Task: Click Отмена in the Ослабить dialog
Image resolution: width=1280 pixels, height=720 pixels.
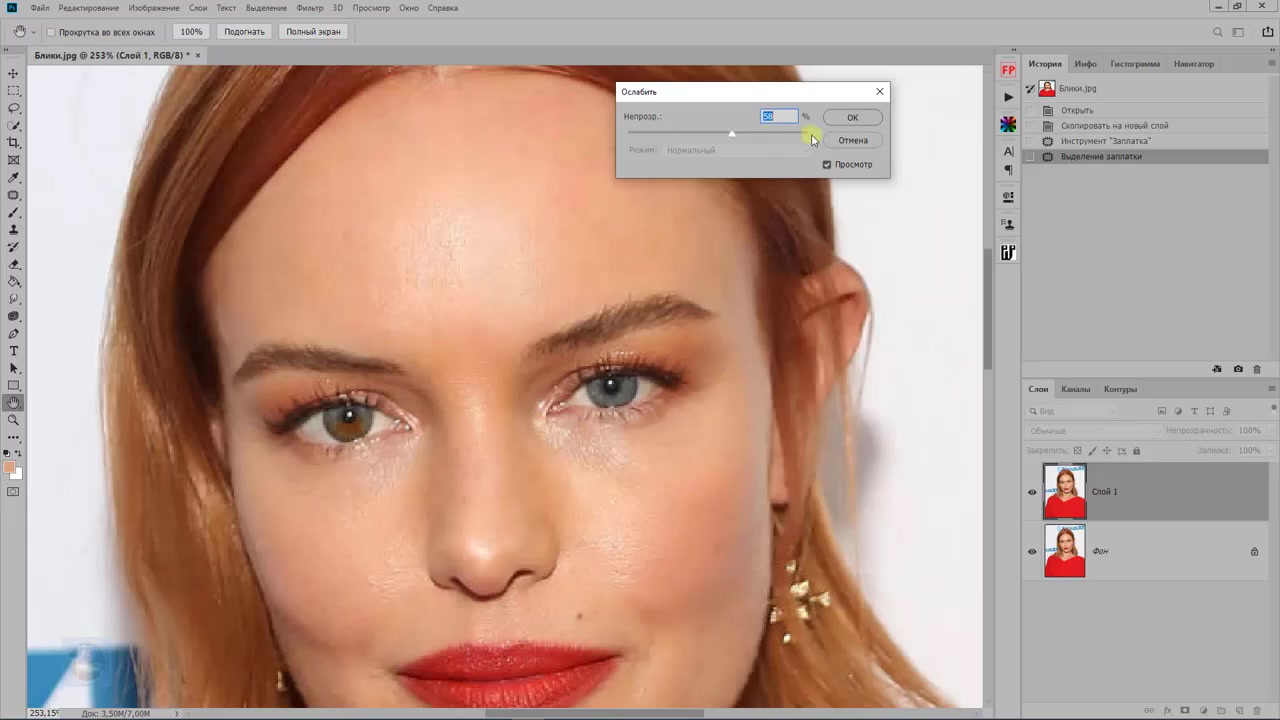Action: click(853, 140)
